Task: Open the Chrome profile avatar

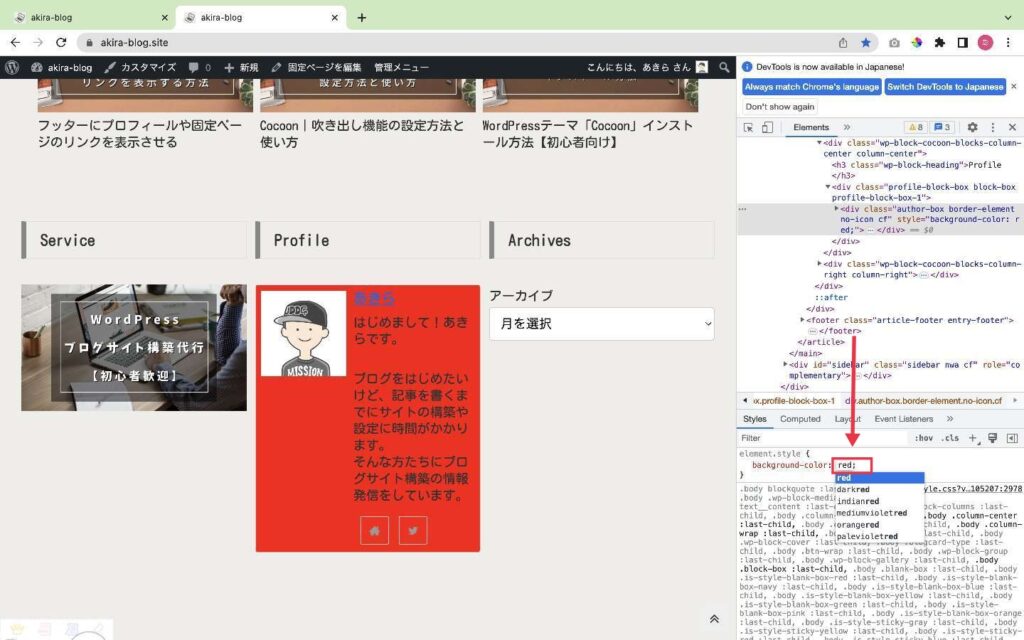Action: coord(985,42)
